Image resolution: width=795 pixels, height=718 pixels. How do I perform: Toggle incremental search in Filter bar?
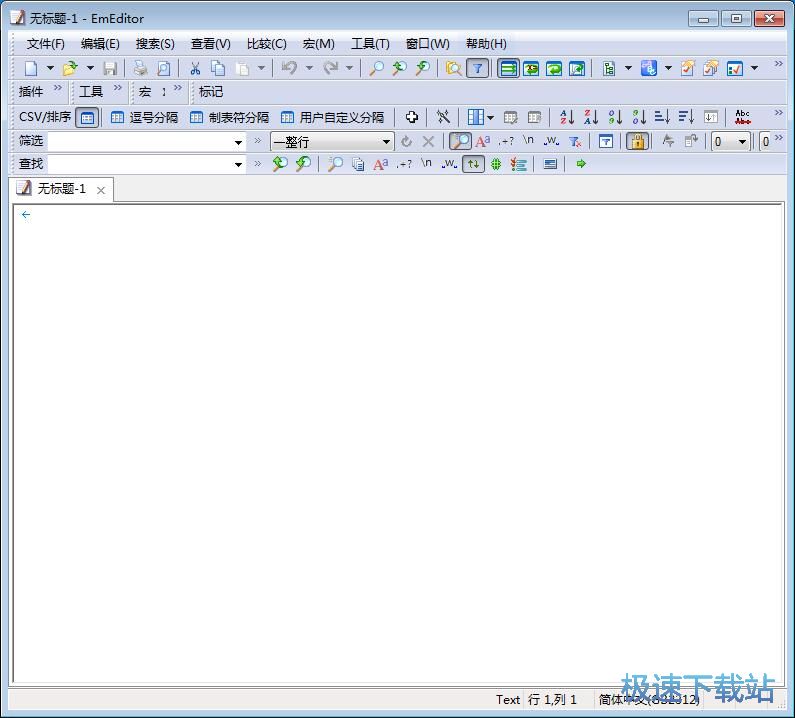pyautogui.click(x=460, y=141)
